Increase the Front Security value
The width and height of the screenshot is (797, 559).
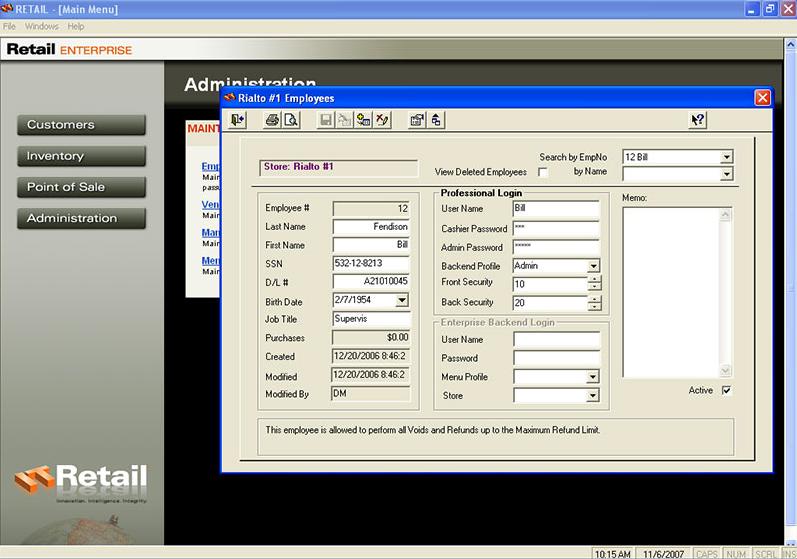tap(594, 280)
